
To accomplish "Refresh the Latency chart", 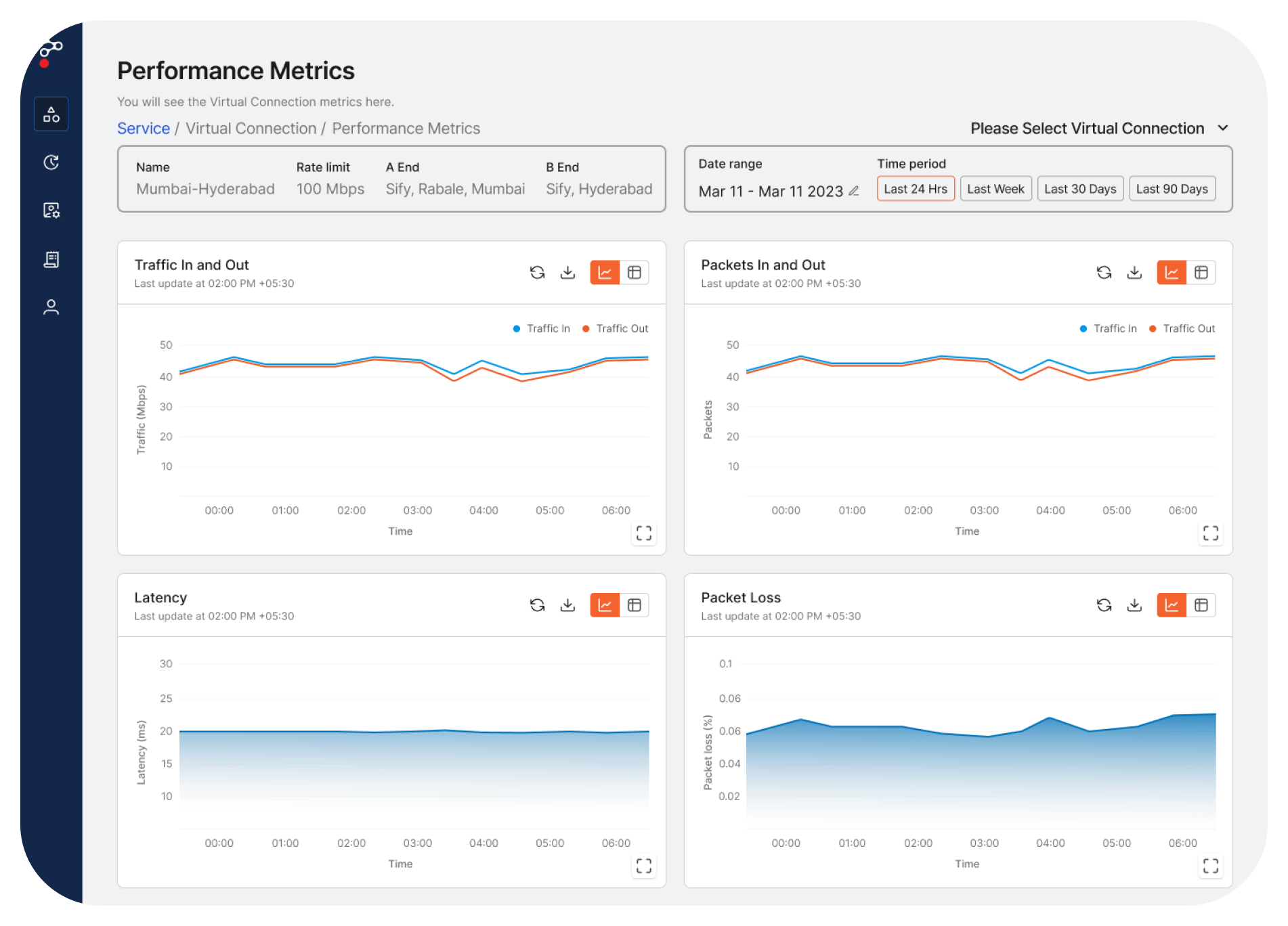I will 538,605.
